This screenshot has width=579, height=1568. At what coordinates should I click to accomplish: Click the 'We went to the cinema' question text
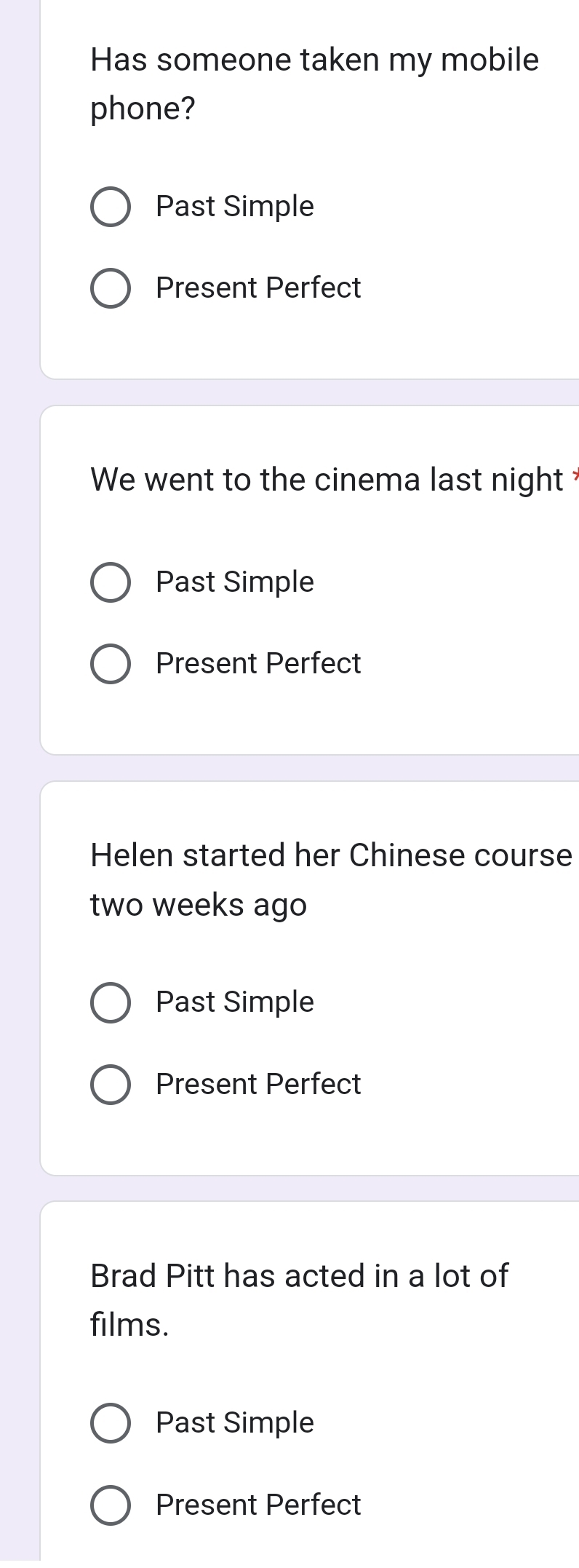tap(327, 480)
